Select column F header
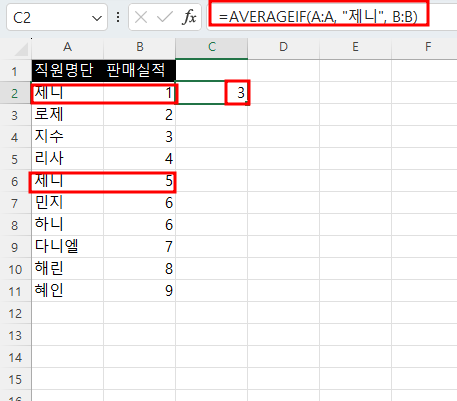 coord(424,47)
